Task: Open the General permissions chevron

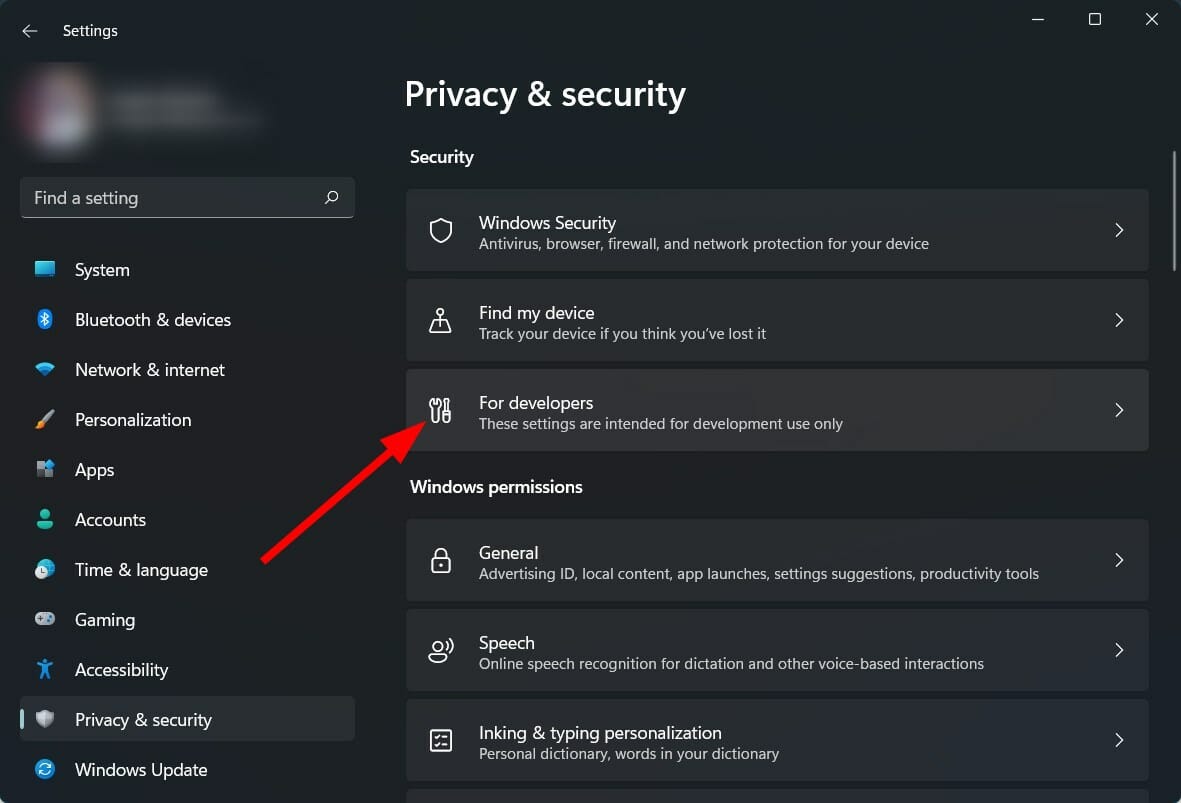Action: [x=1119, y=561]
